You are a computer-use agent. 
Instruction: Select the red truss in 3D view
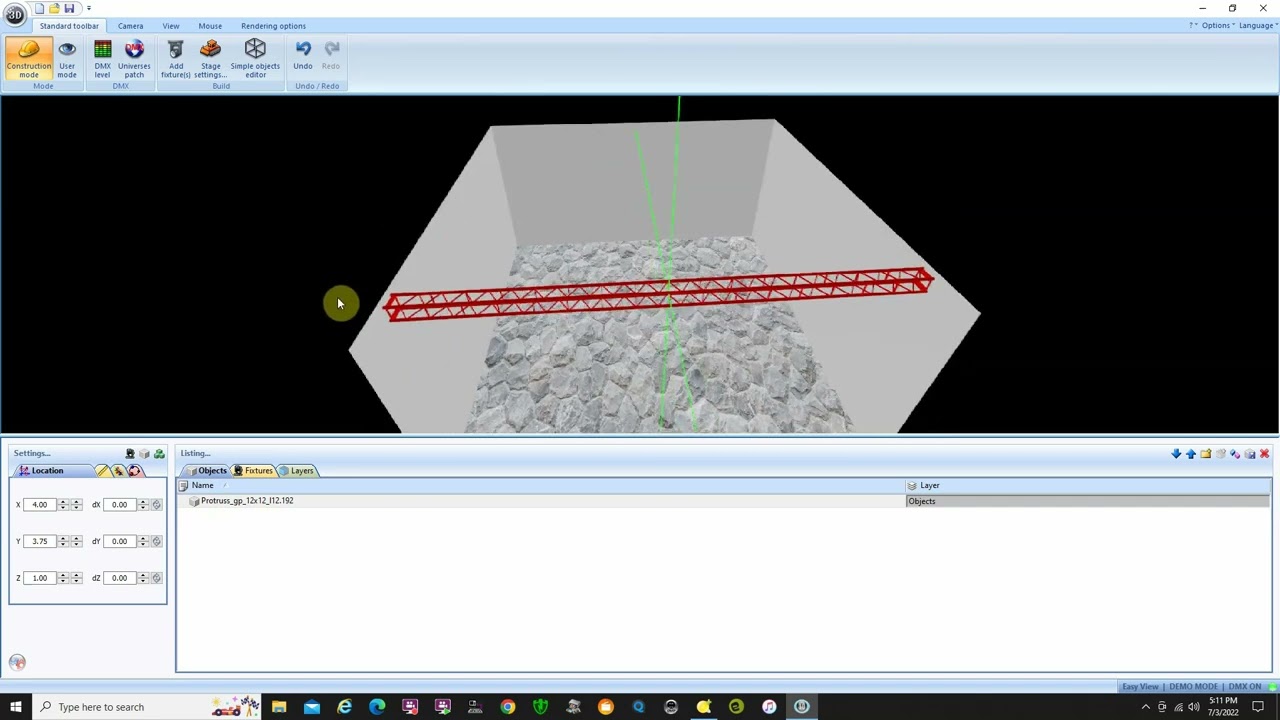[x=660, y=294]
